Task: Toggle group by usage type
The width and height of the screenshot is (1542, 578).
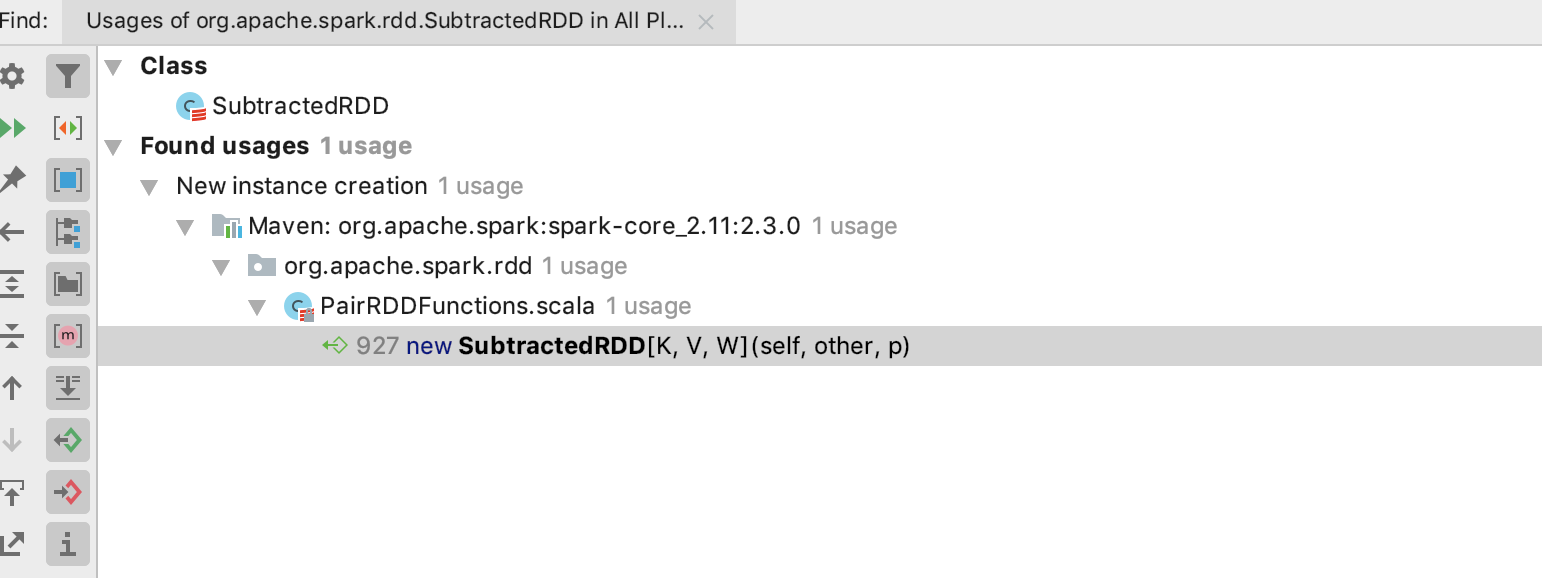Action: click(68, 180)
